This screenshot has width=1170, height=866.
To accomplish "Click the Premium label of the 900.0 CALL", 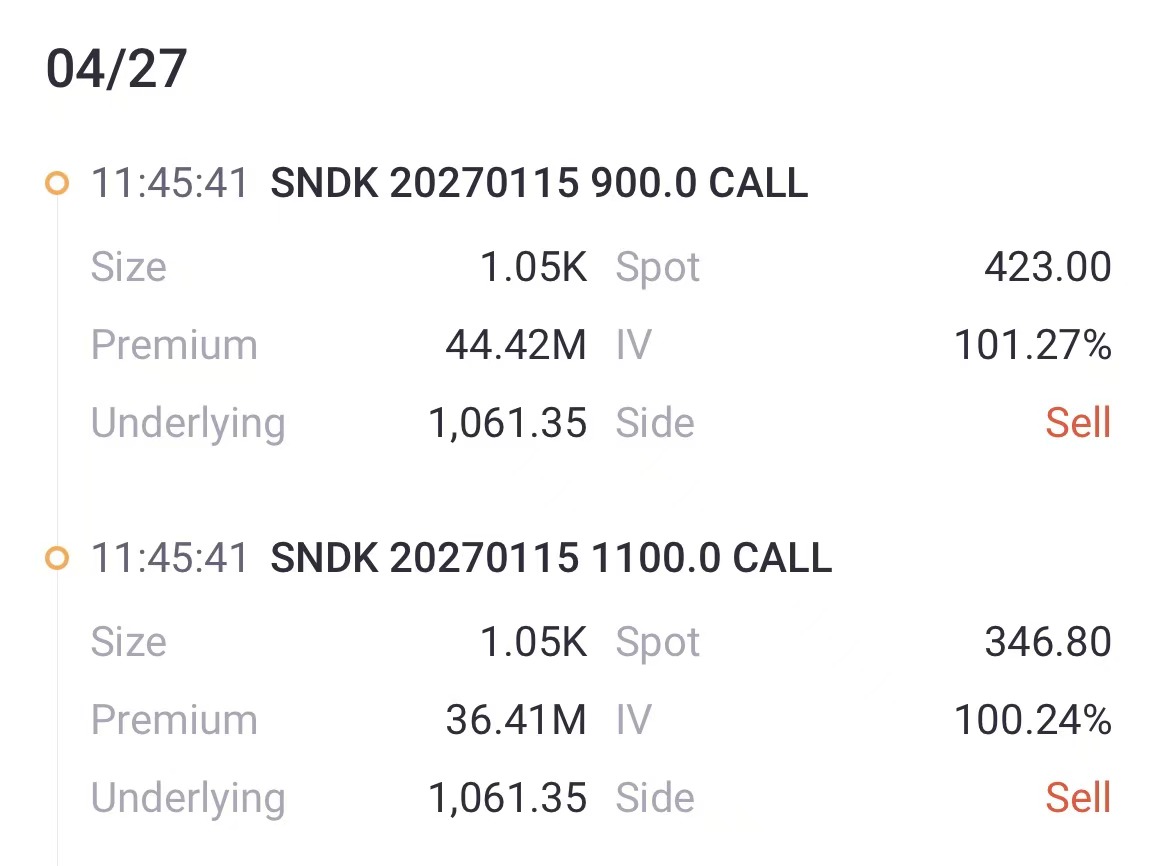I will (174, 346).
